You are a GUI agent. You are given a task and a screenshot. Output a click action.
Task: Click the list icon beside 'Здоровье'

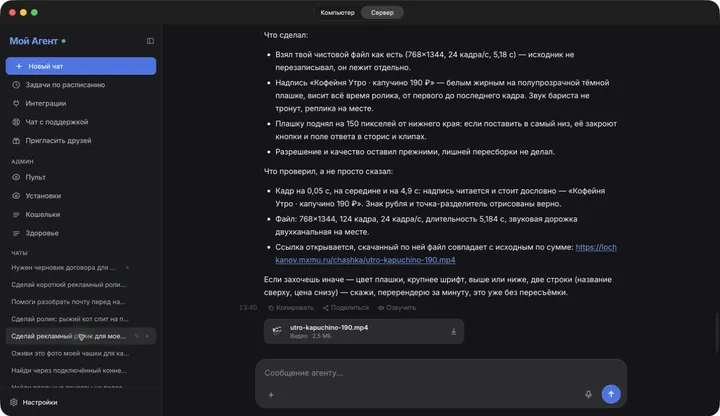pos(16,233)
